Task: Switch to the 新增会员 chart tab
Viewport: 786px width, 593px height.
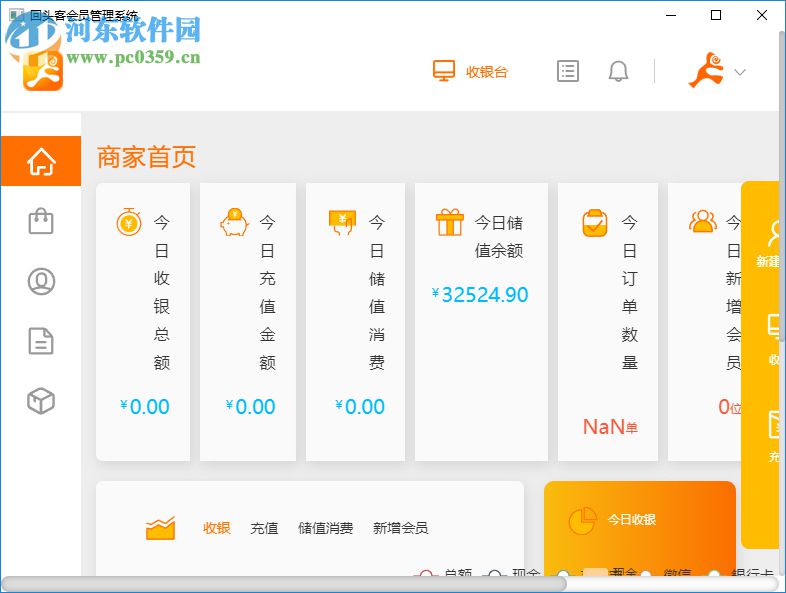Action: click(401, 528)
